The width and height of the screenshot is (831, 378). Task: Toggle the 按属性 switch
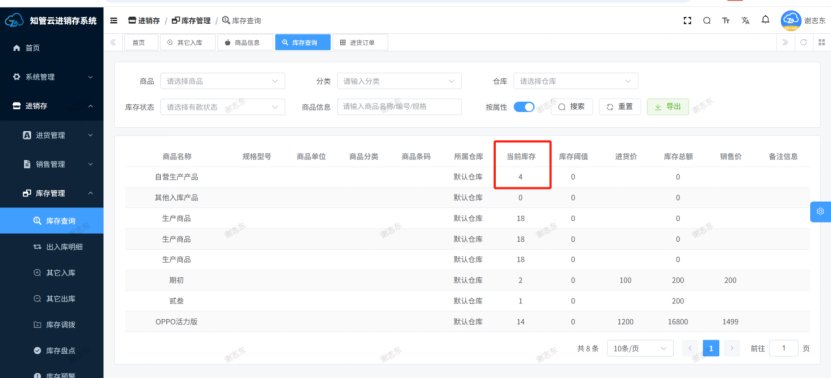[524, 107]
